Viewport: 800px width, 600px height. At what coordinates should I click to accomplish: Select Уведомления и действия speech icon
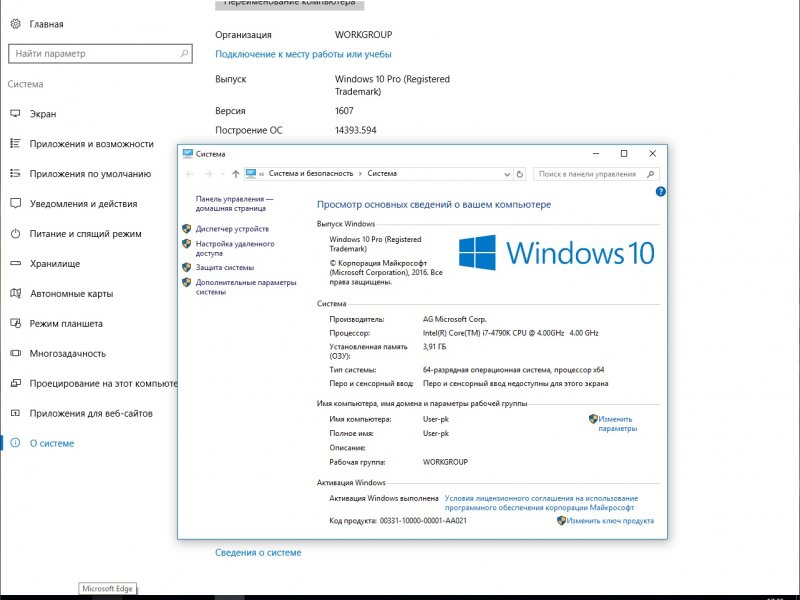click(x=16, y=204)
